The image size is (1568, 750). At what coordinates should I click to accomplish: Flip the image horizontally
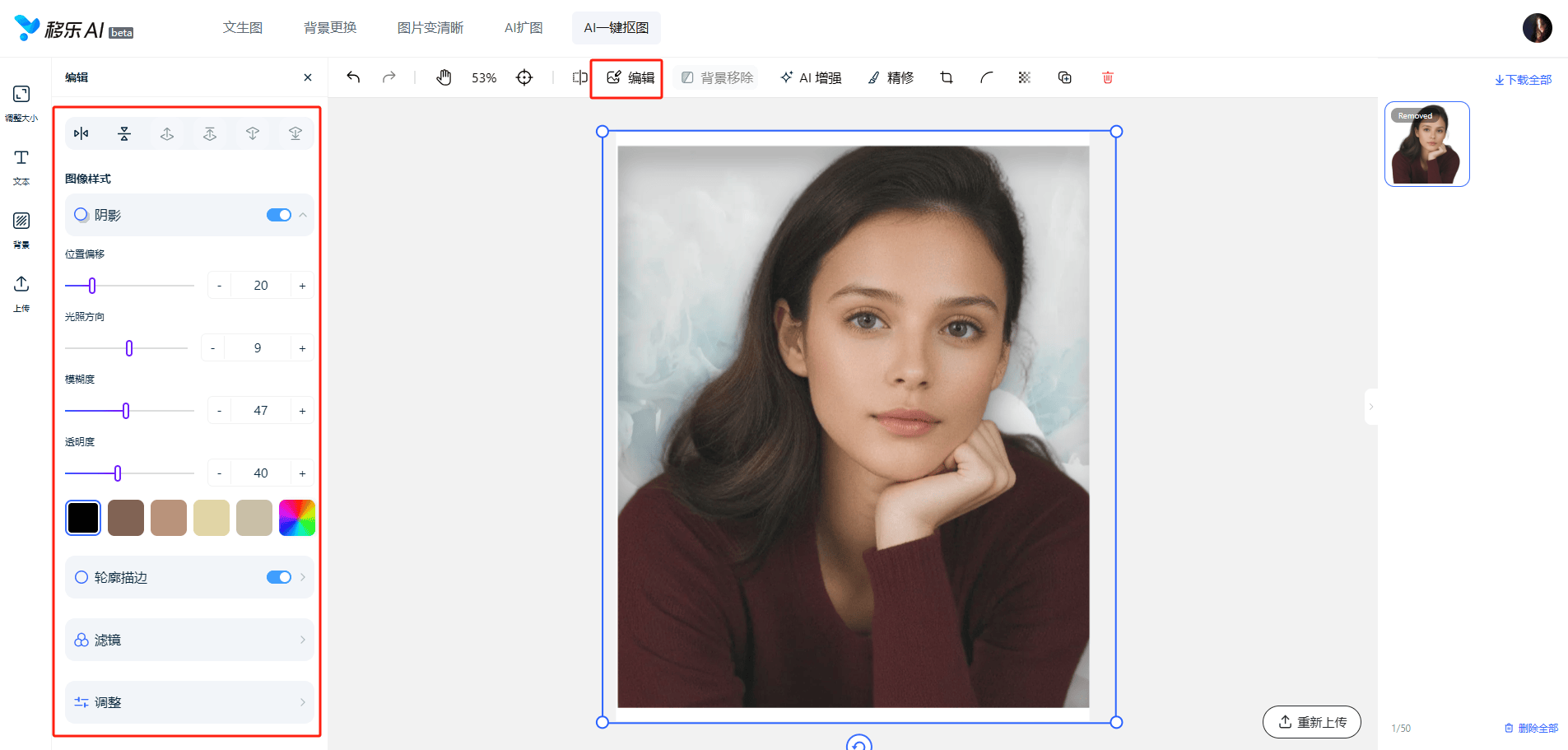[81, 133]
